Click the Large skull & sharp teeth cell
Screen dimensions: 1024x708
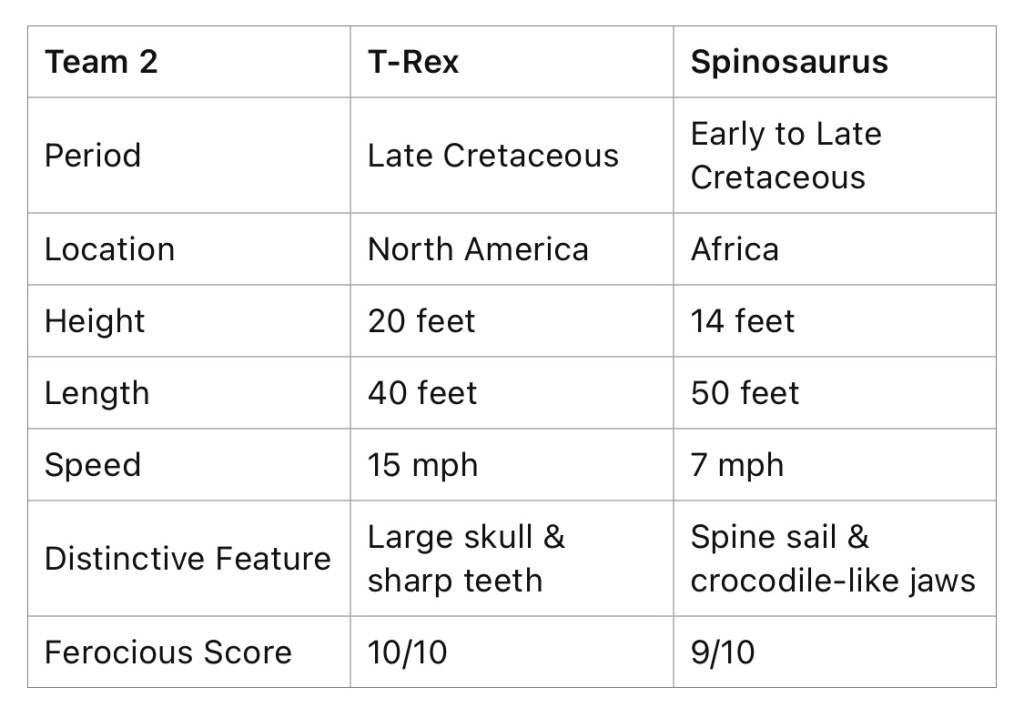[x=466, y=558]
